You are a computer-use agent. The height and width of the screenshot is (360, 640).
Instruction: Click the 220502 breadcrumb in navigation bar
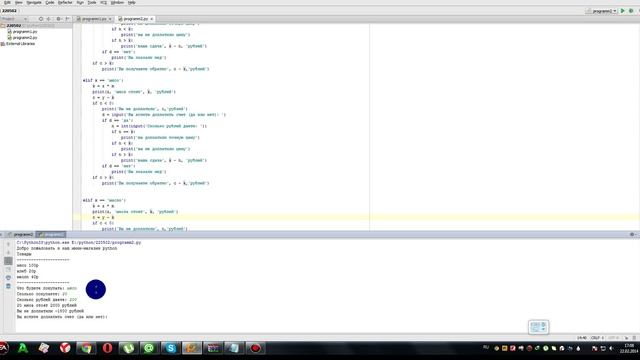tap(9, 11)
